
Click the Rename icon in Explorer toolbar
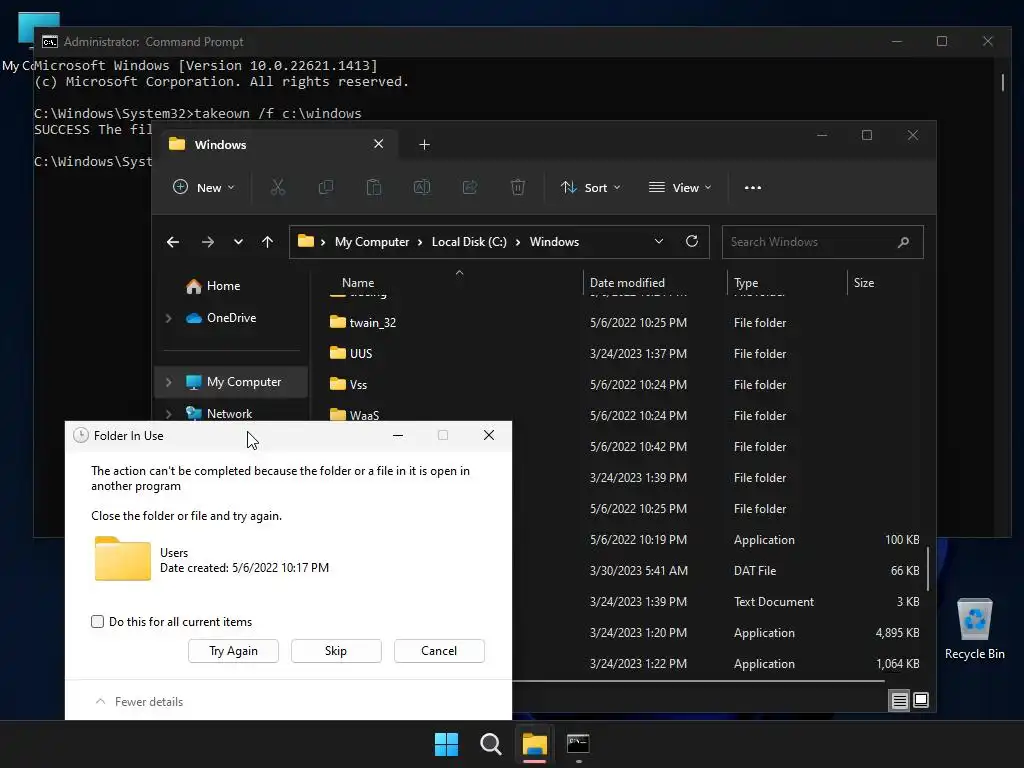tap(422, 187)
